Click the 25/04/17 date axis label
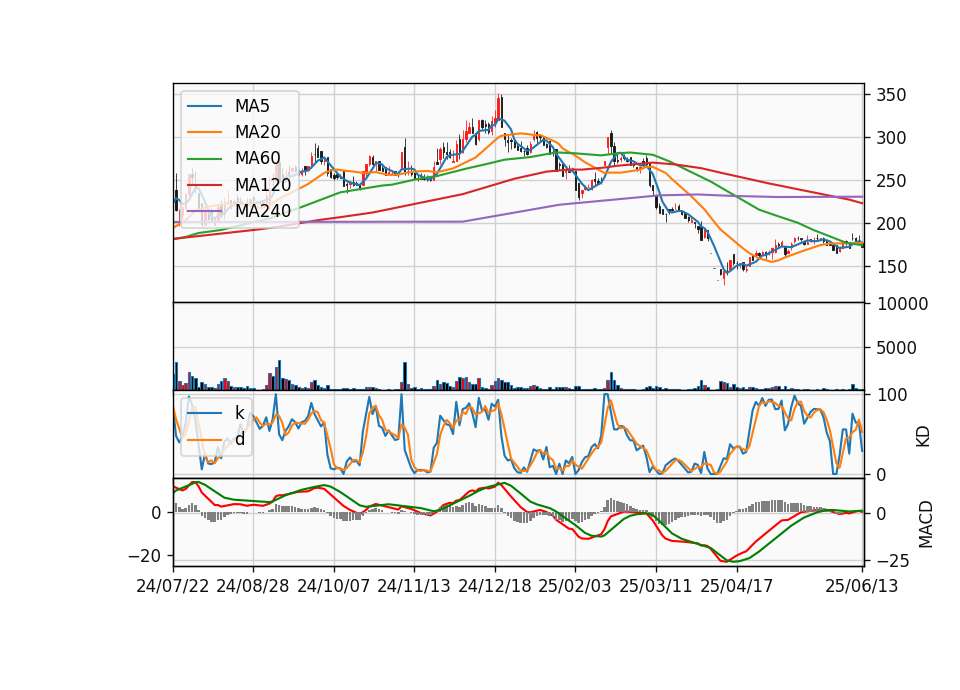960x690 pixels. [737, 586]
